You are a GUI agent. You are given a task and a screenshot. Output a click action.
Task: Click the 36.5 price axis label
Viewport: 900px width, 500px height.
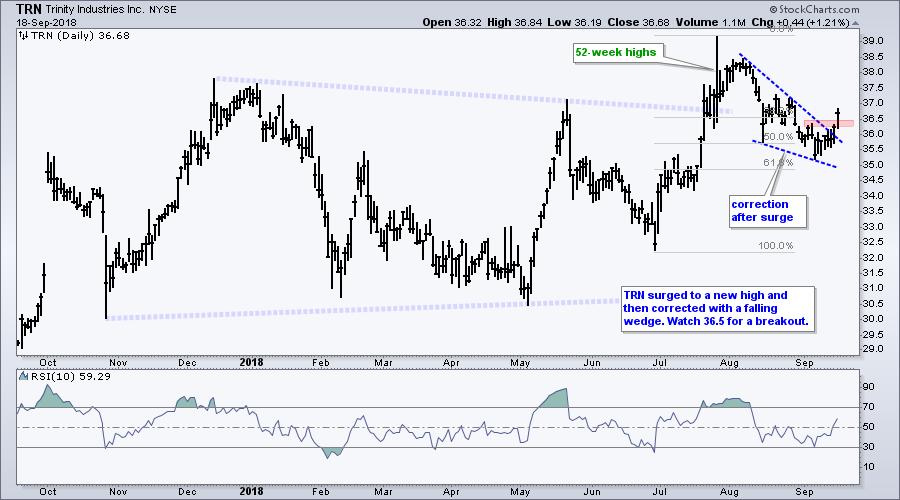click(872, 118)
